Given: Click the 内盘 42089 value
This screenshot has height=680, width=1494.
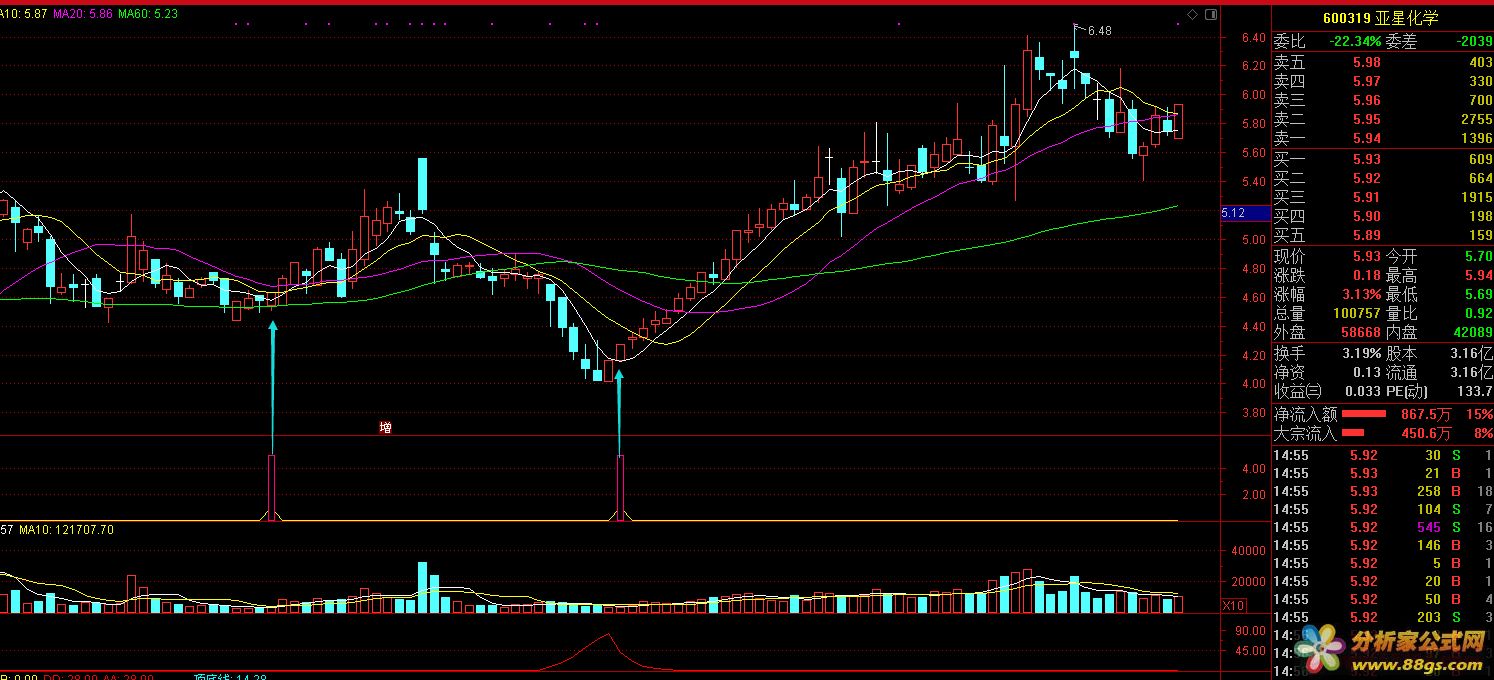Looking at the screenshot, I should [x=1438, y=332].
